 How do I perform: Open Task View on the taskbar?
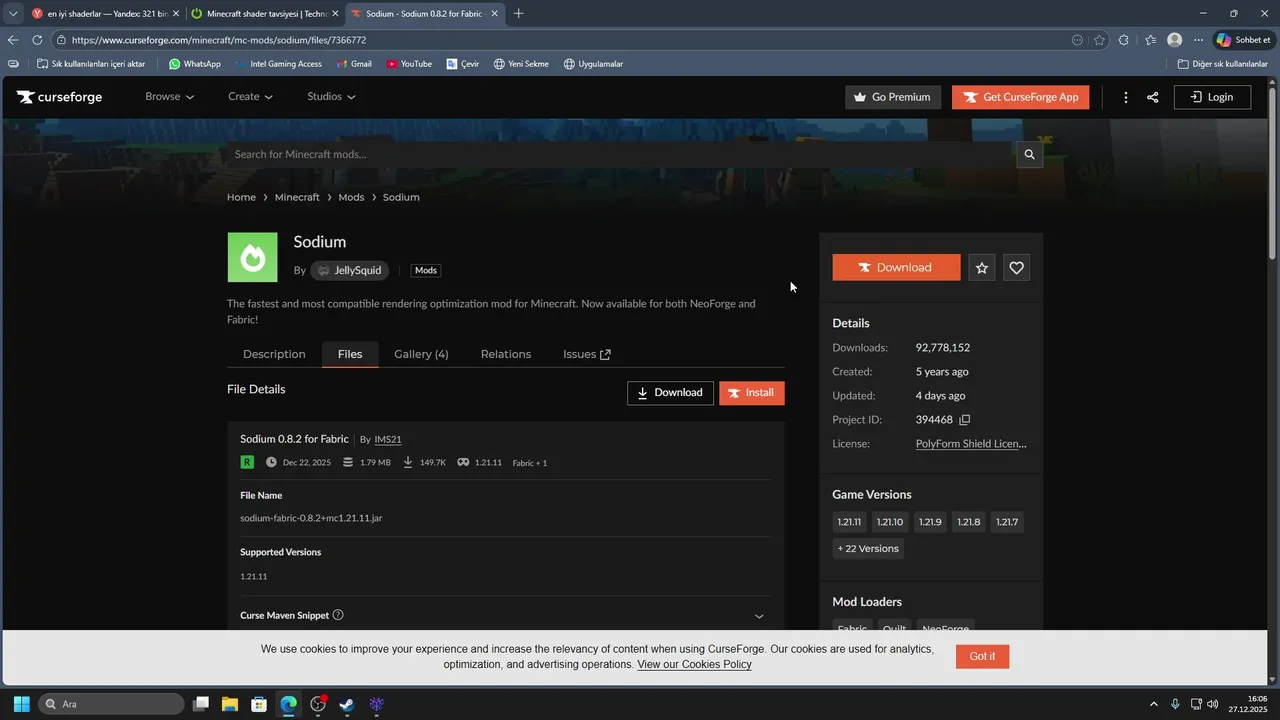[201, 704]
